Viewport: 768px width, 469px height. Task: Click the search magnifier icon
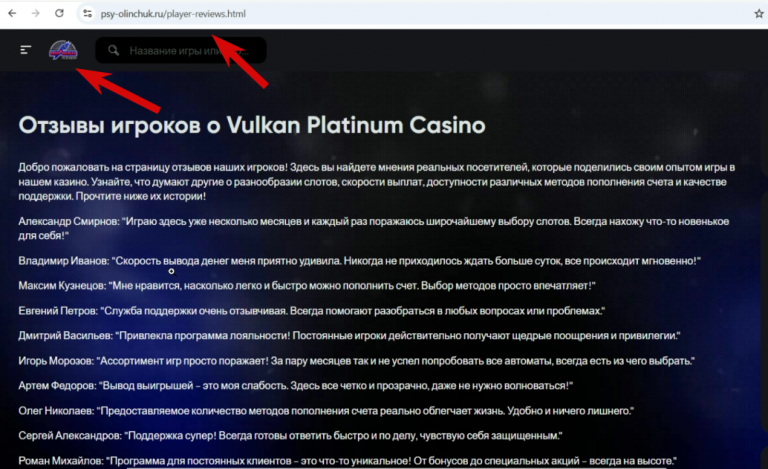point(113,50)
